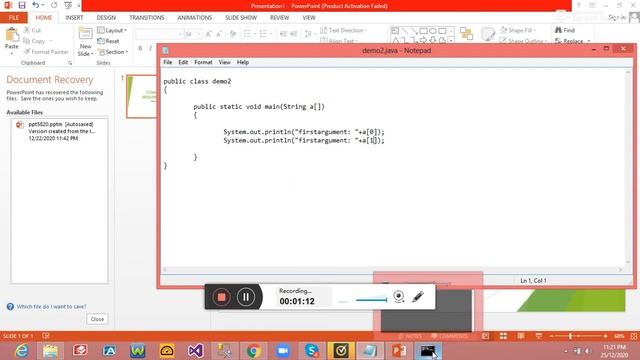The height and width of the screenshot is (360, 640).
Task: Open the Notepad File menu
Action: point(168,62)
